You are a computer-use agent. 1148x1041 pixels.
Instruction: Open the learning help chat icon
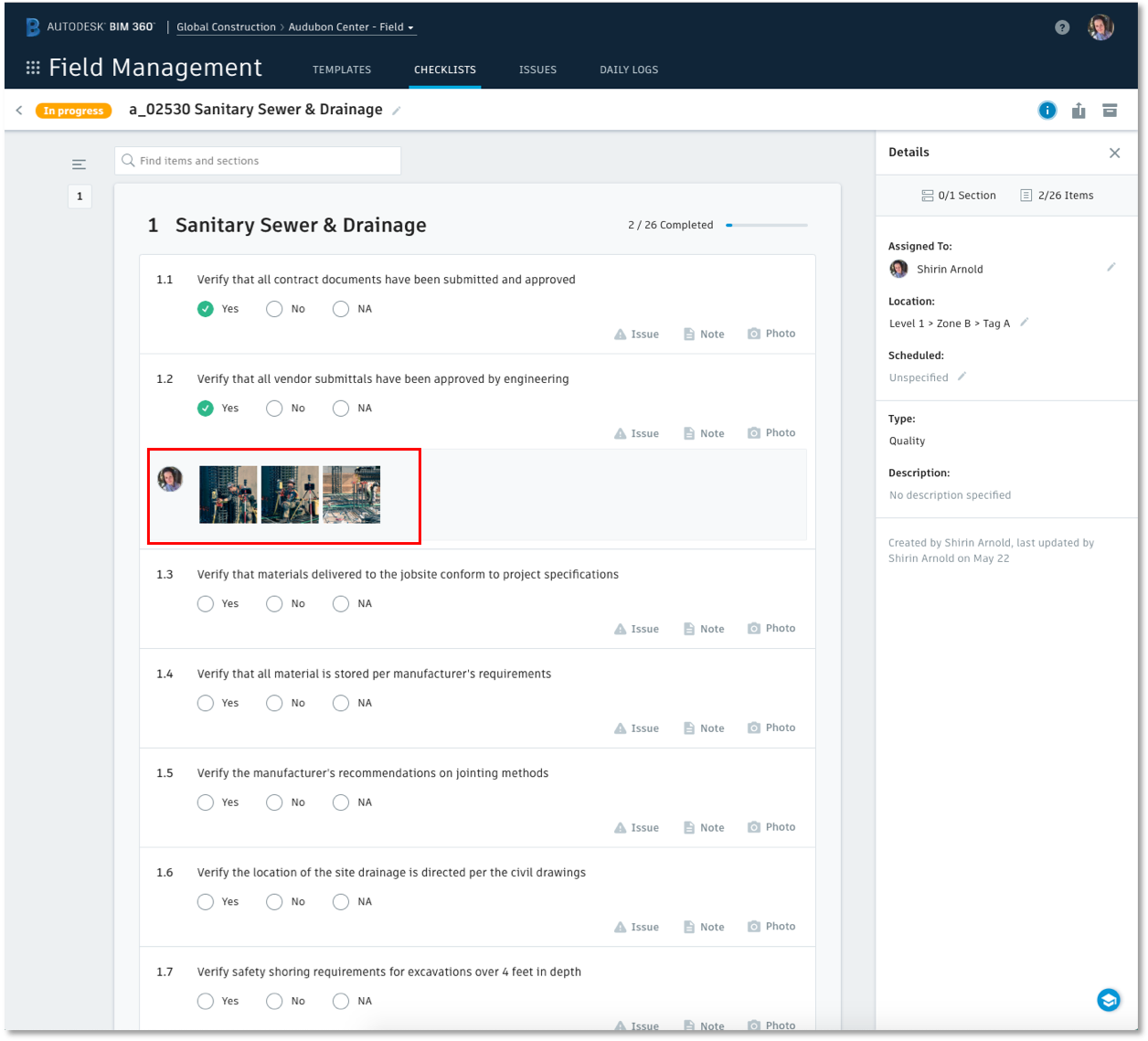coord(1109,1000)
